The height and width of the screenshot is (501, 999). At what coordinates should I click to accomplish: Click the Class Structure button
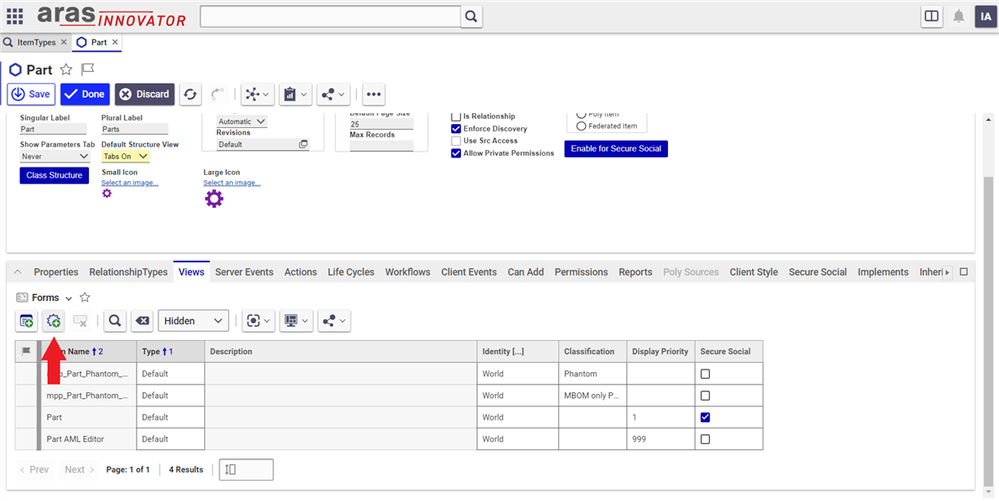(x=54, y=176)
